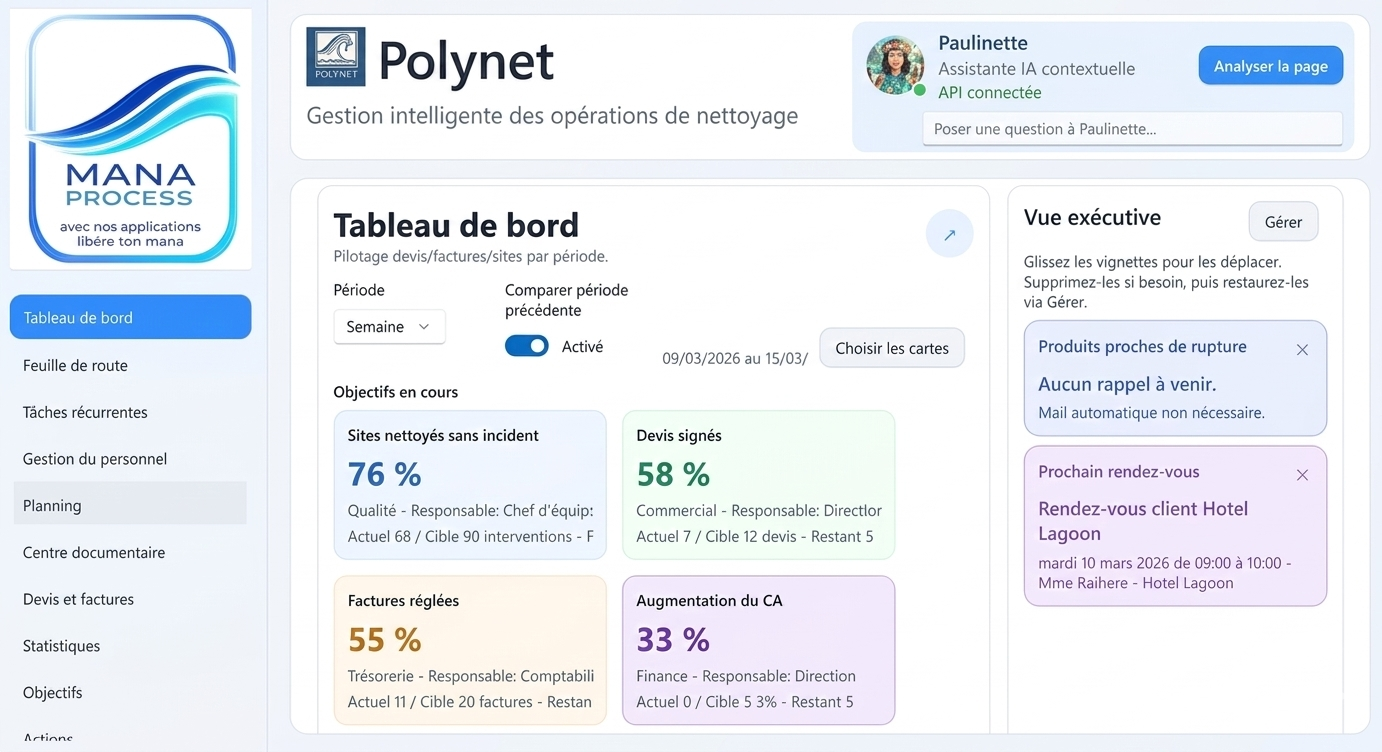Select Planning in the sidebar
Viewport: 1382px width, 752px height.
coord(52,506)
